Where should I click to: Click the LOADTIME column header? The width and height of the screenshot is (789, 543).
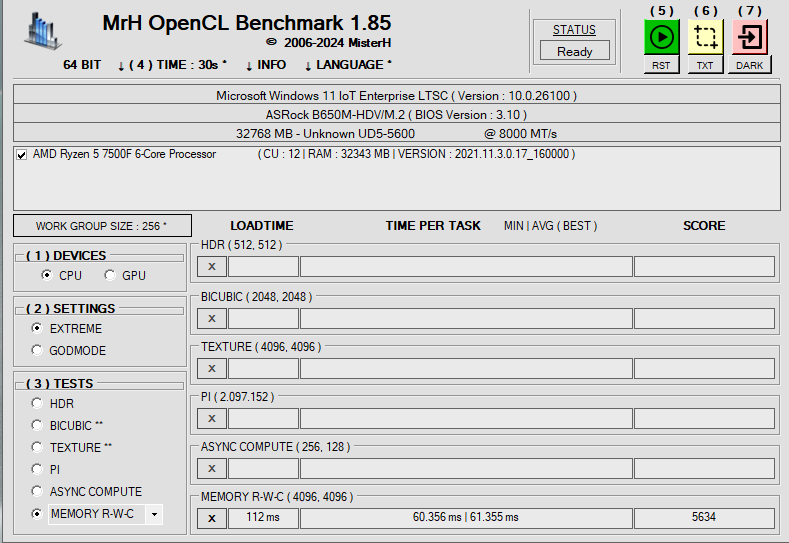262,226
